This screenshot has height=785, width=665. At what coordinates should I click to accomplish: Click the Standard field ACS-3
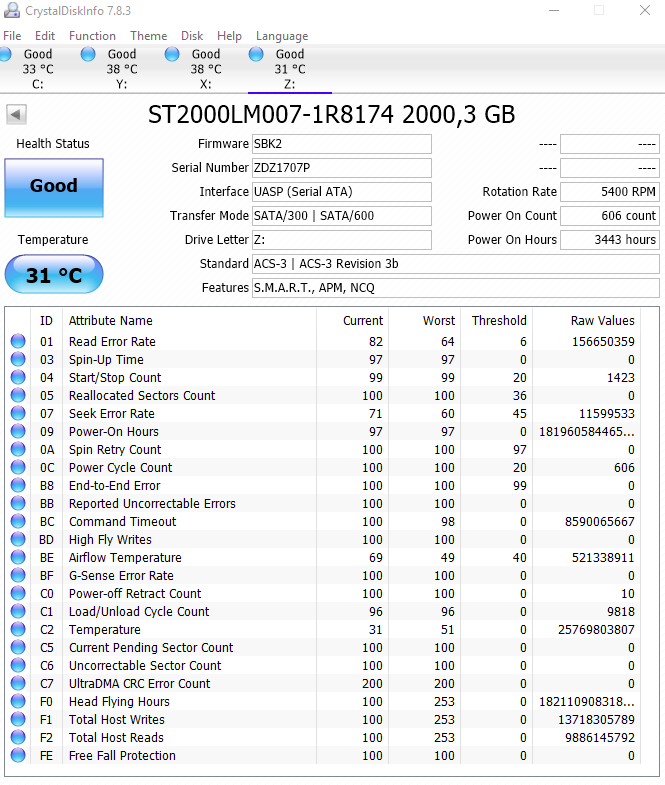point(456,264)
